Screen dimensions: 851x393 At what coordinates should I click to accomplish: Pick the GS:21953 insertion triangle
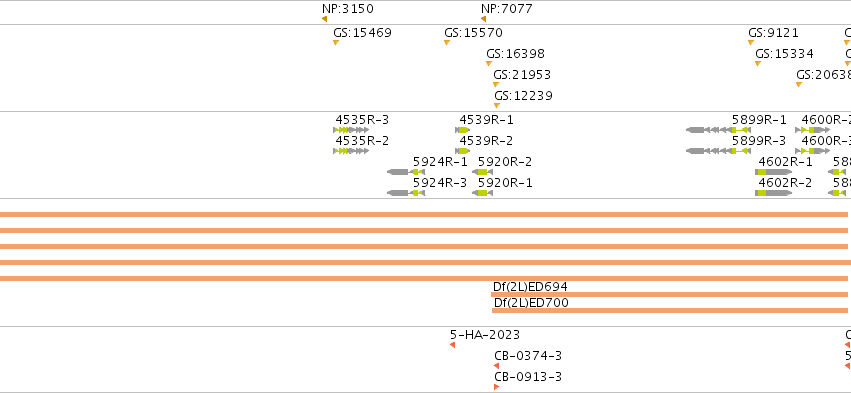(496, 85)
